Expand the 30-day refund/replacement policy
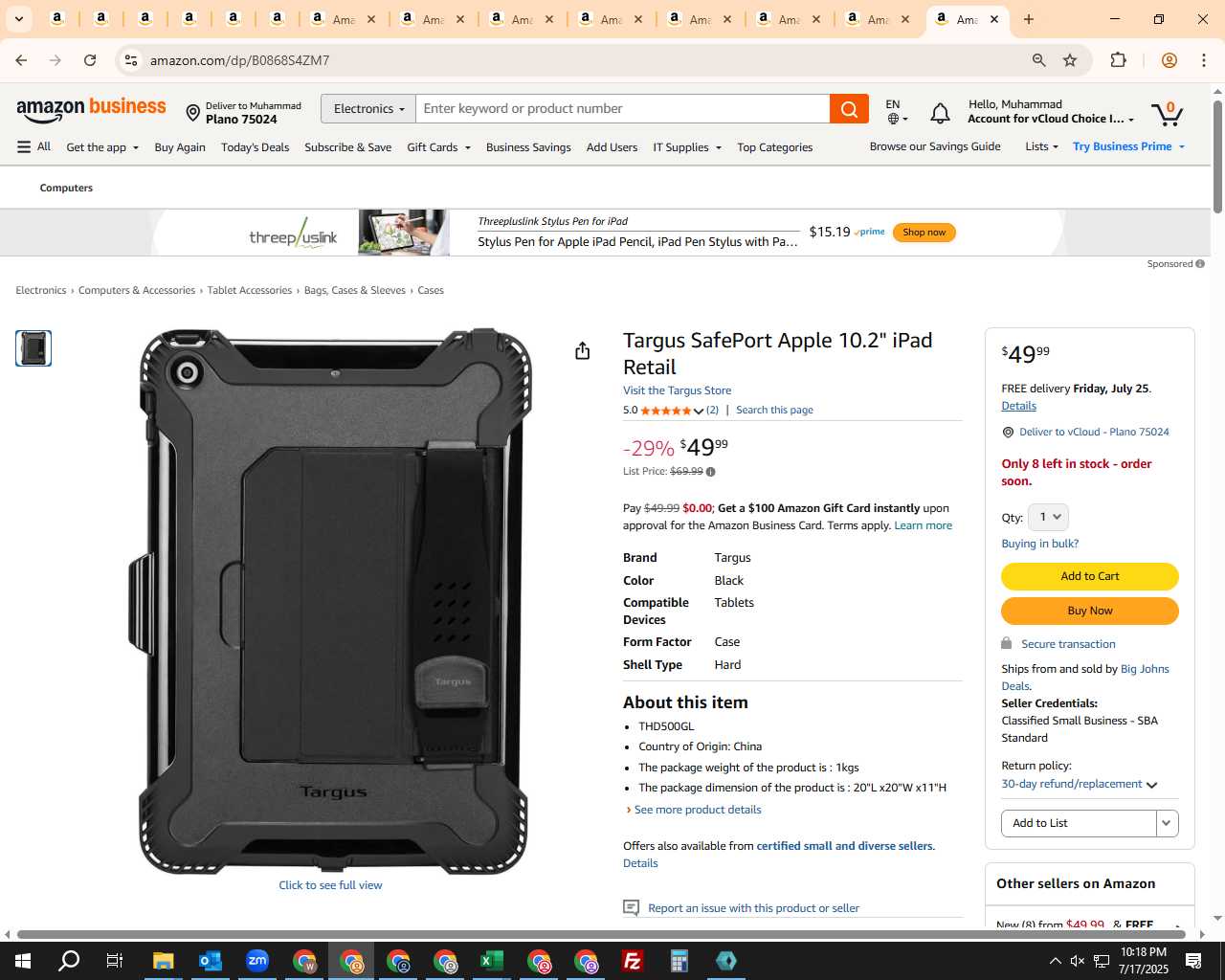The height and width of the screenshot is (980, 1225). pos(1080,784)
